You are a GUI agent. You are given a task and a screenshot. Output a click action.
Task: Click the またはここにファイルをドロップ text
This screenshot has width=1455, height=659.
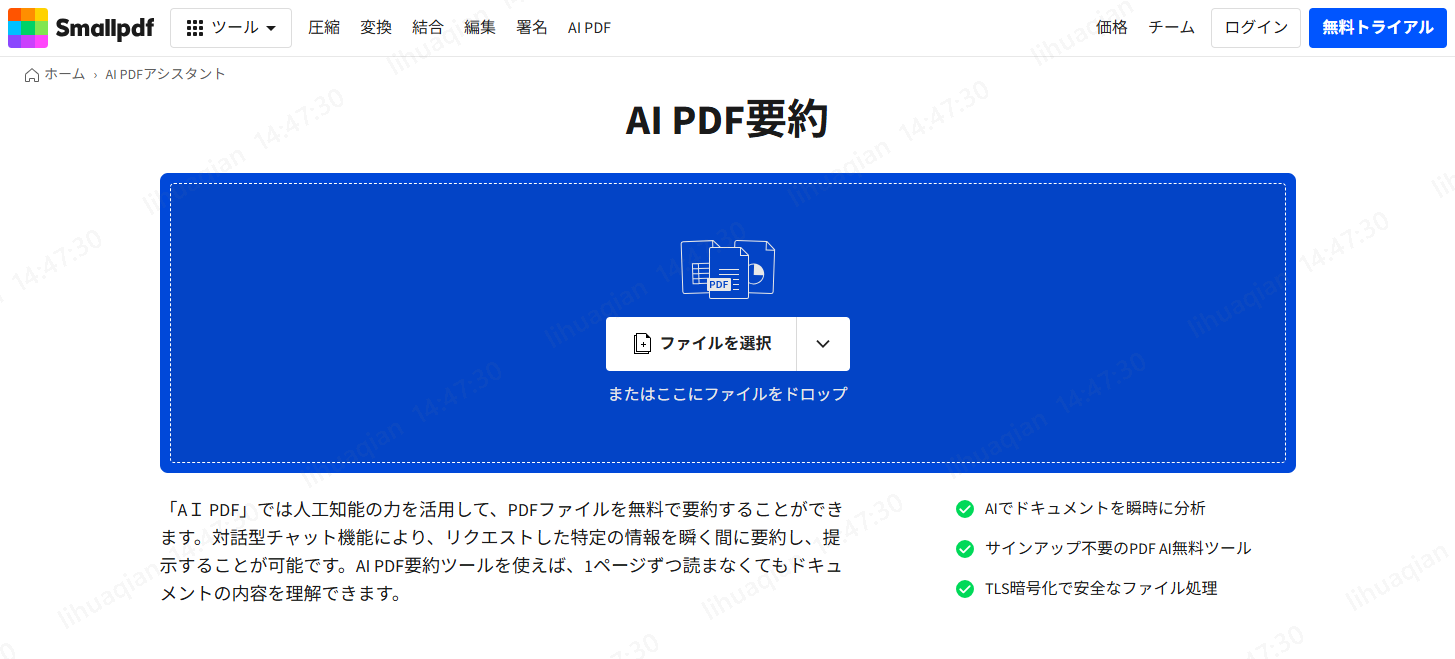coord(728,394)
